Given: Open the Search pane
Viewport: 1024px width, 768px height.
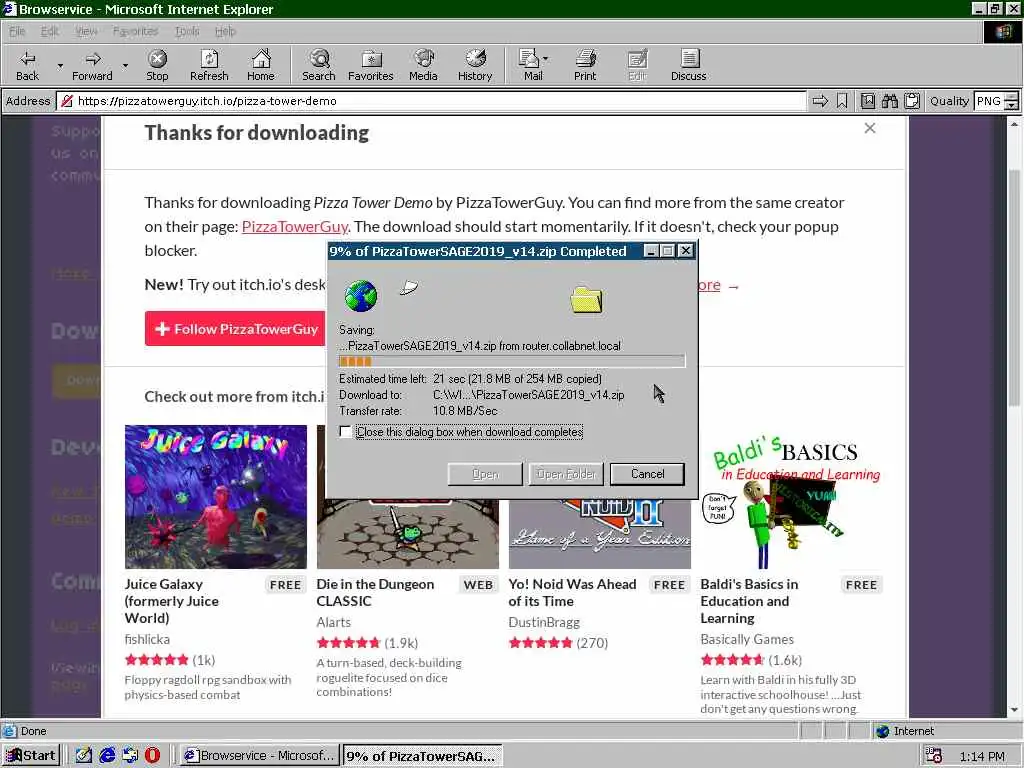Looking at the screenshot, I should tap(319, 65).
